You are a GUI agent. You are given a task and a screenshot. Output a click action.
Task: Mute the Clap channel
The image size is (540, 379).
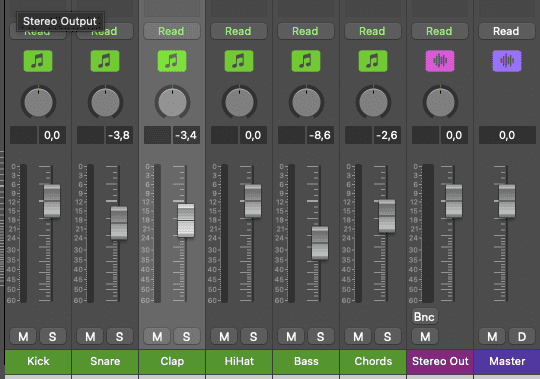157,336
